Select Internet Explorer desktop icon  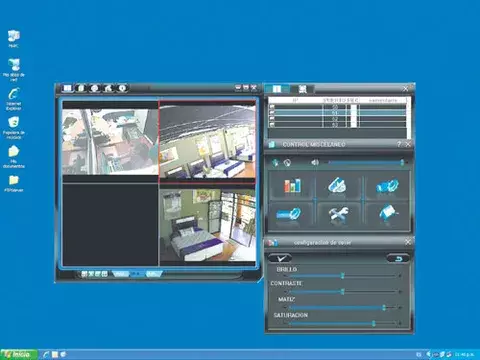[x=14, y=99]
